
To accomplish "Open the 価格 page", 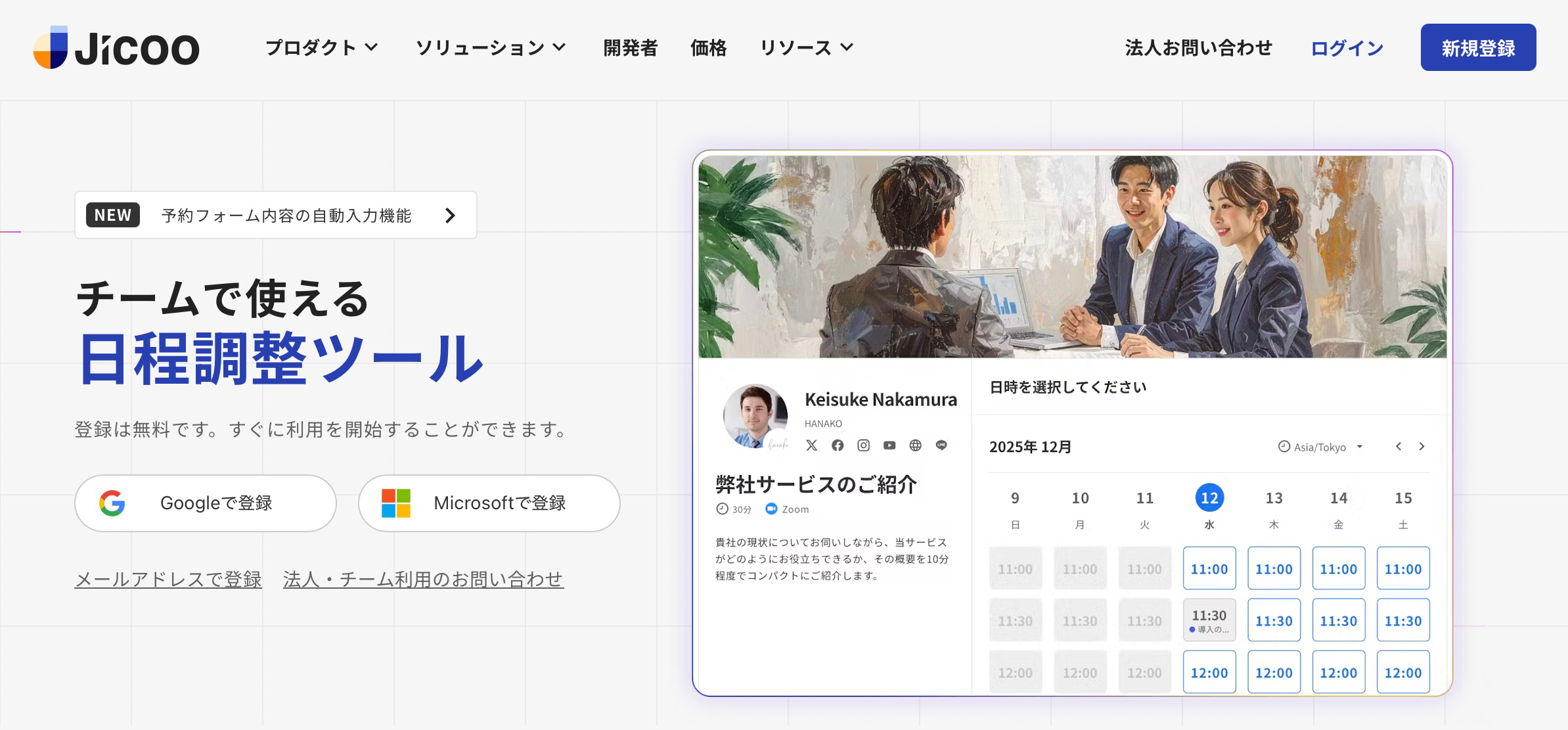I will pos(708,47).
